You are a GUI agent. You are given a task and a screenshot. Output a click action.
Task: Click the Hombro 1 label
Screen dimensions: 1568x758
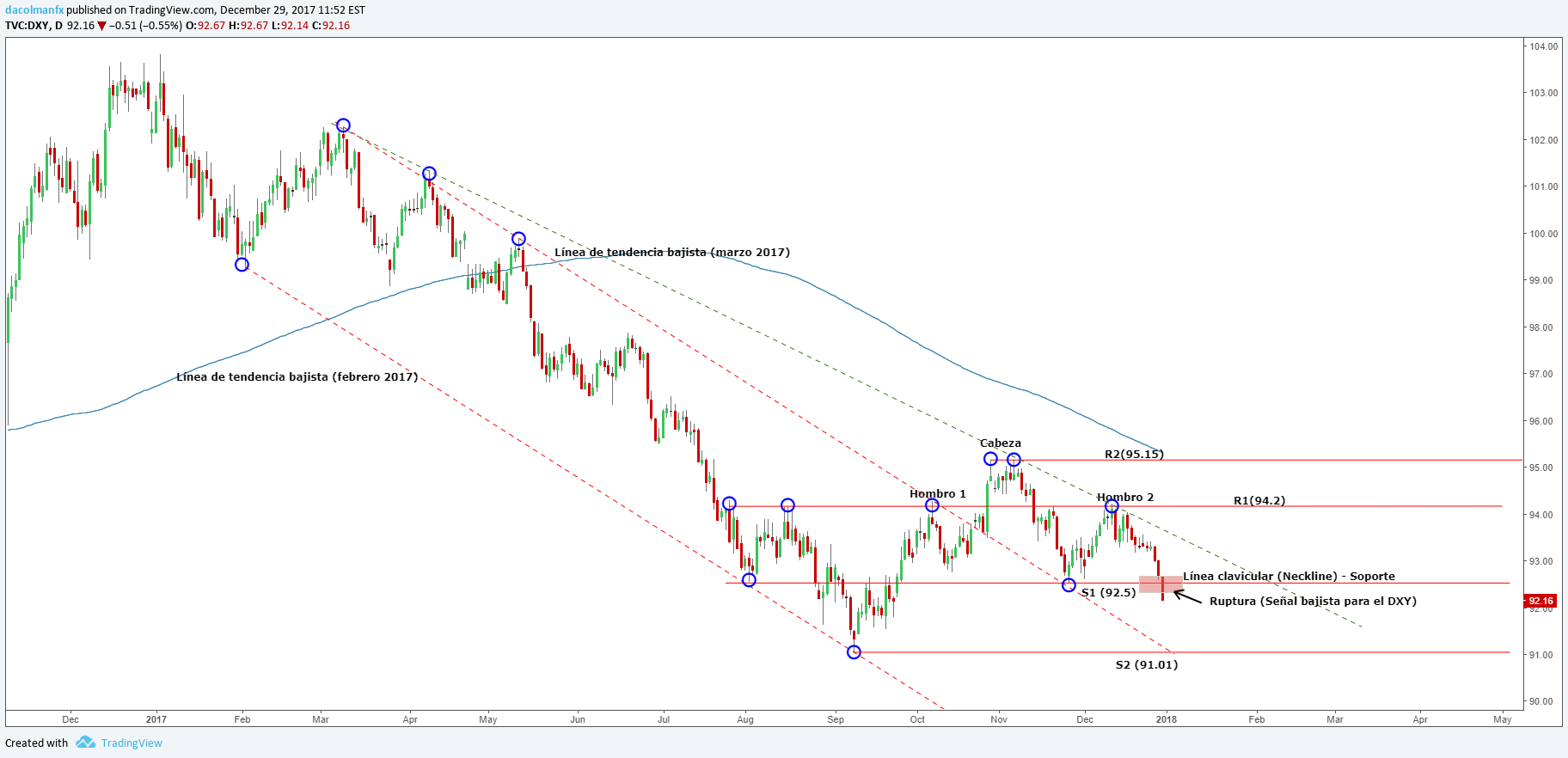938,494
